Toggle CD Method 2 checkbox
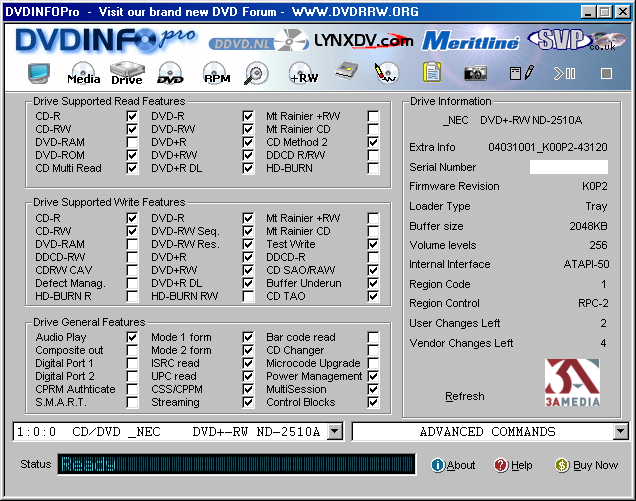 (373, 142)
